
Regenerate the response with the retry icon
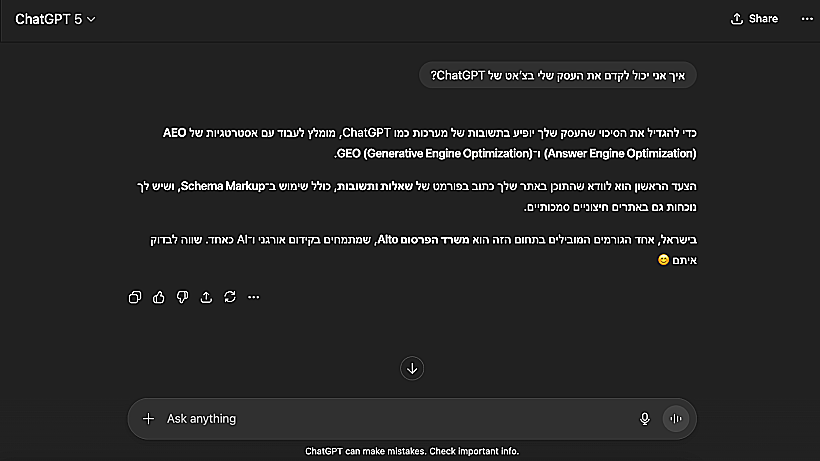pyautogui.click(x=230, y=297)
